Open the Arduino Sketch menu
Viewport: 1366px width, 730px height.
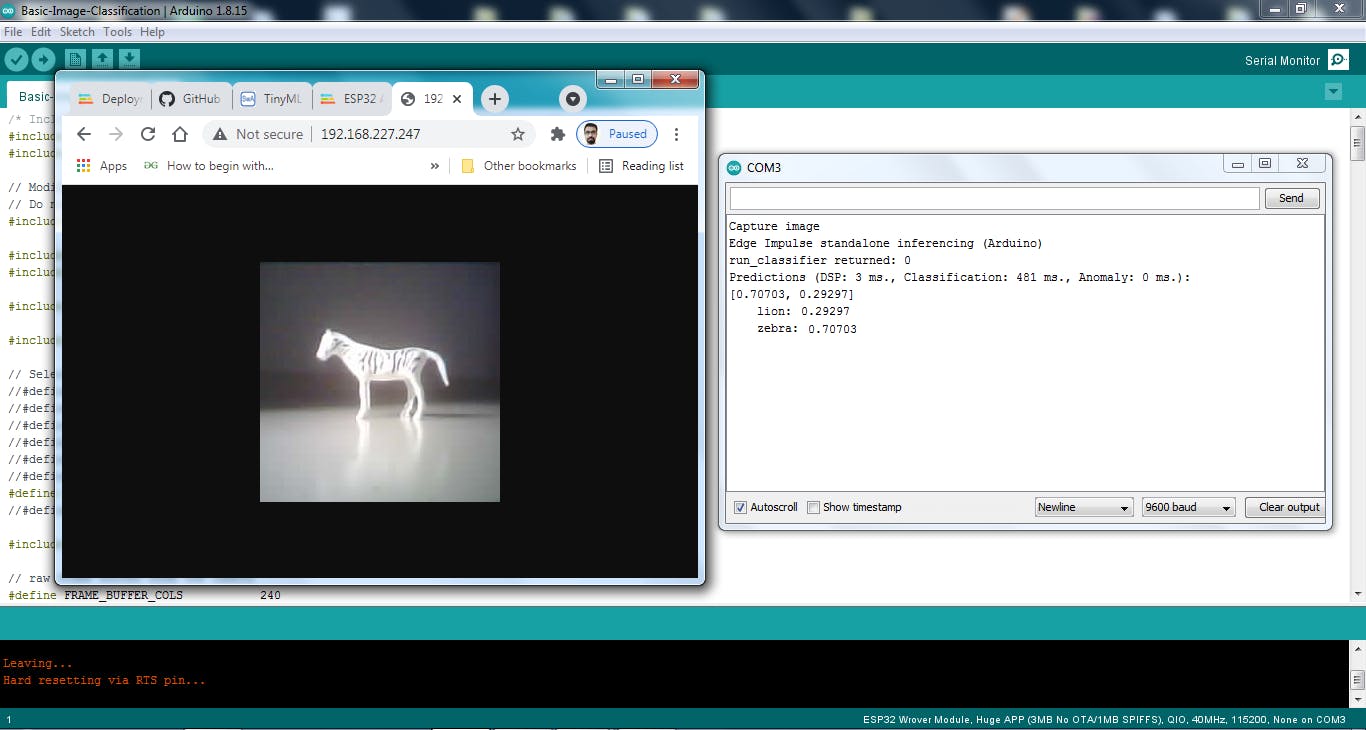point(77,32)
